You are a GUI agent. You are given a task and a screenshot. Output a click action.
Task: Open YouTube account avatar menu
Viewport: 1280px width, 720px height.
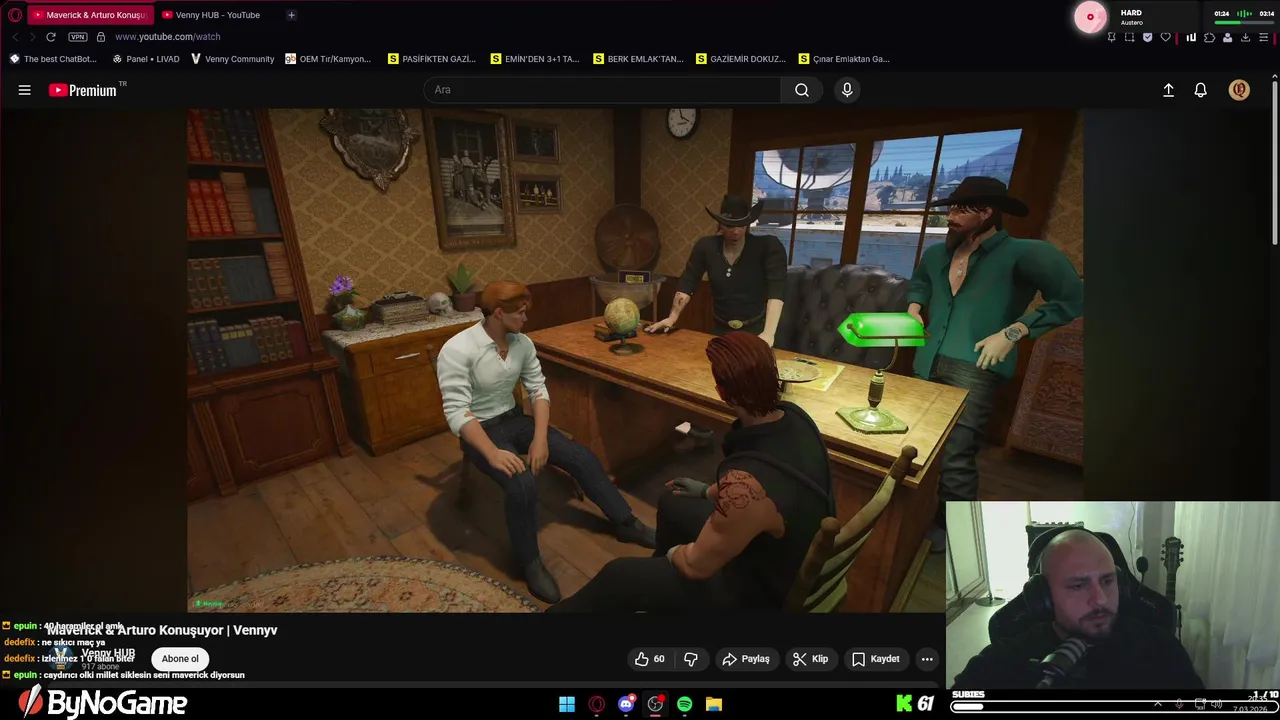pyautogui.click(x=1239, y=90)
